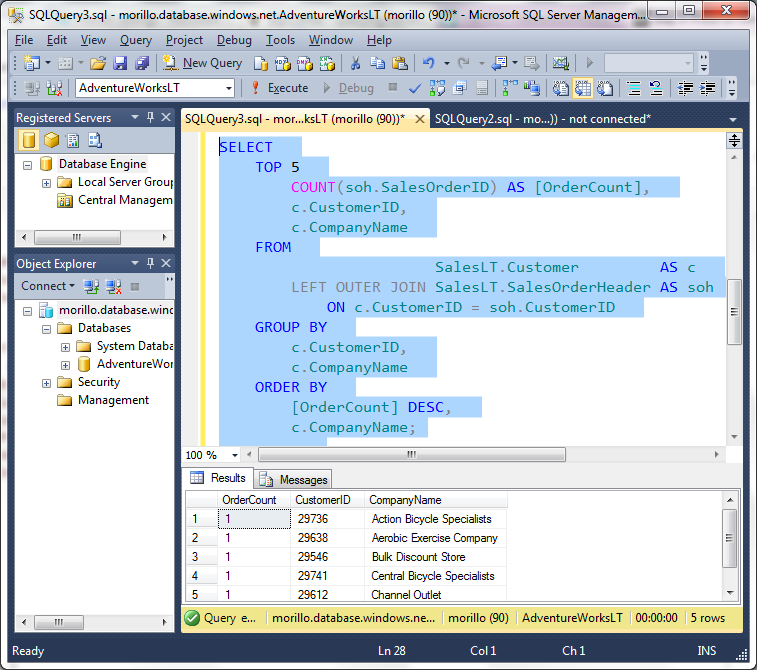Switch to the Messages tab
This screenshot has width=757, height=670.
click(294, 479)
